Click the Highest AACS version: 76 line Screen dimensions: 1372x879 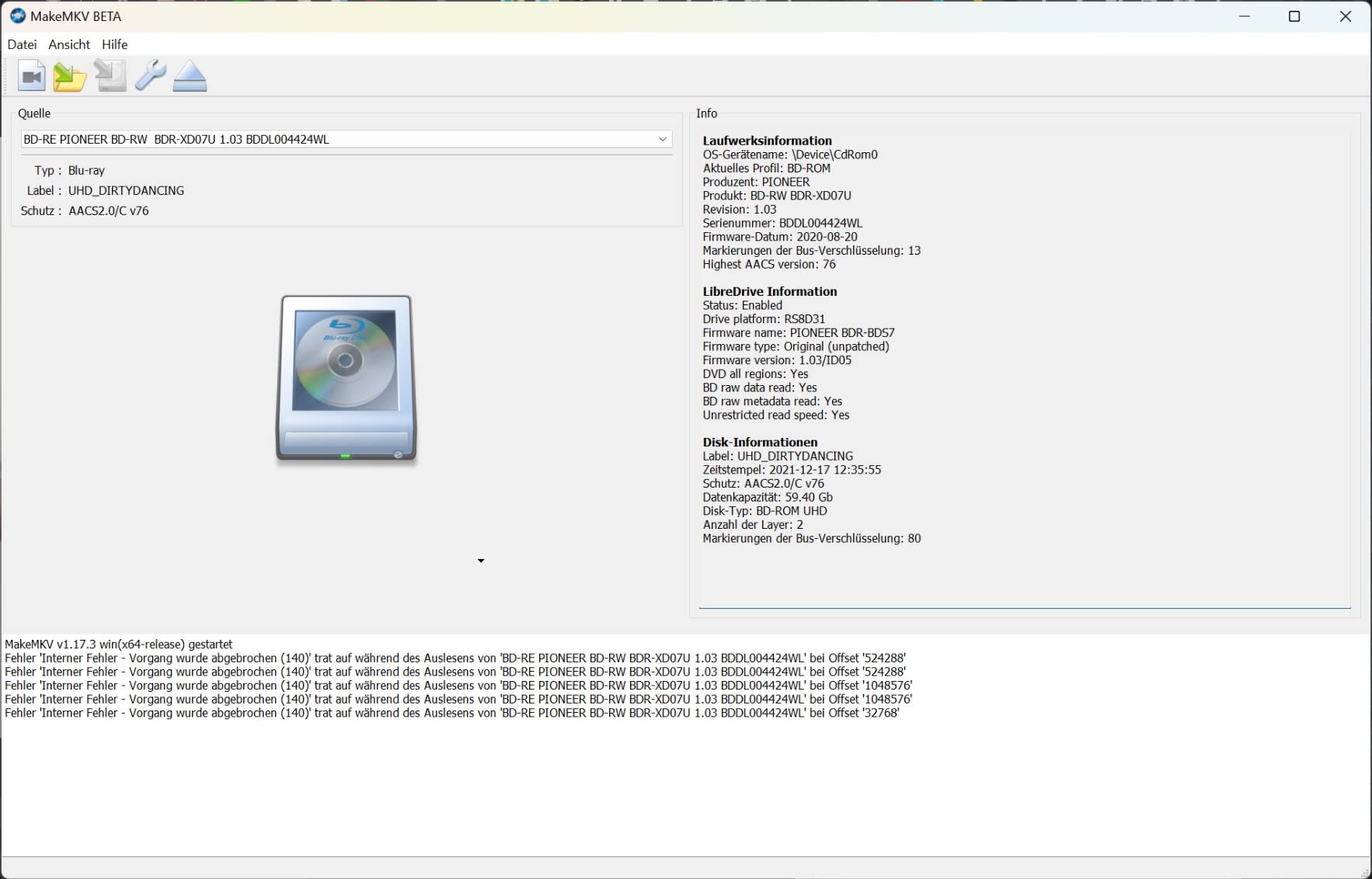pos(769,264)
